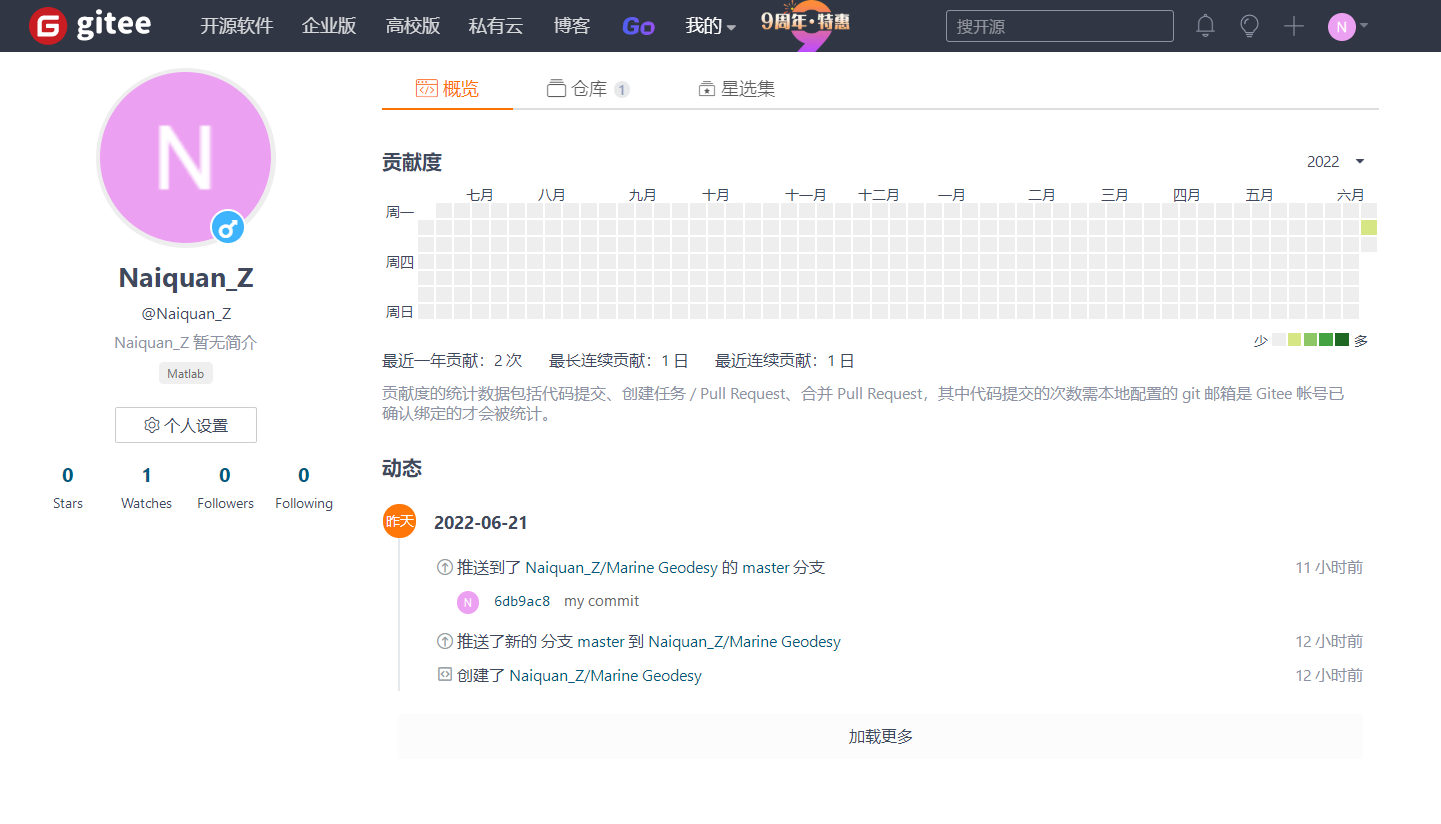Click the 加载更多 button

(880, 737)
